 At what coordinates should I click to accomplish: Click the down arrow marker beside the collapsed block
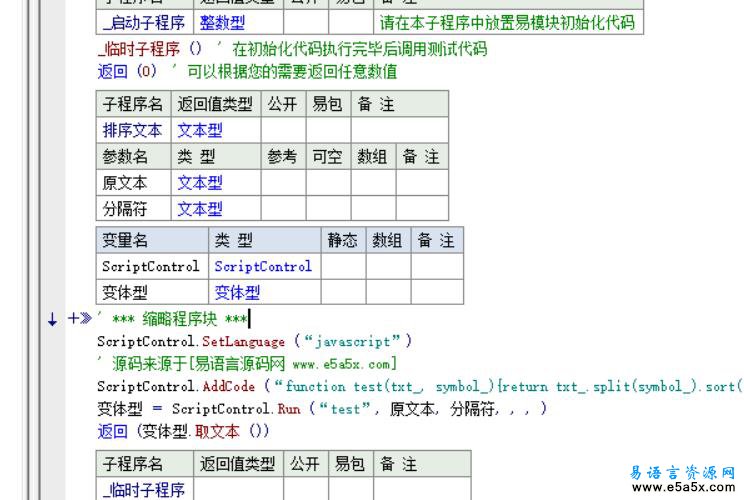[x=52, y=319]
